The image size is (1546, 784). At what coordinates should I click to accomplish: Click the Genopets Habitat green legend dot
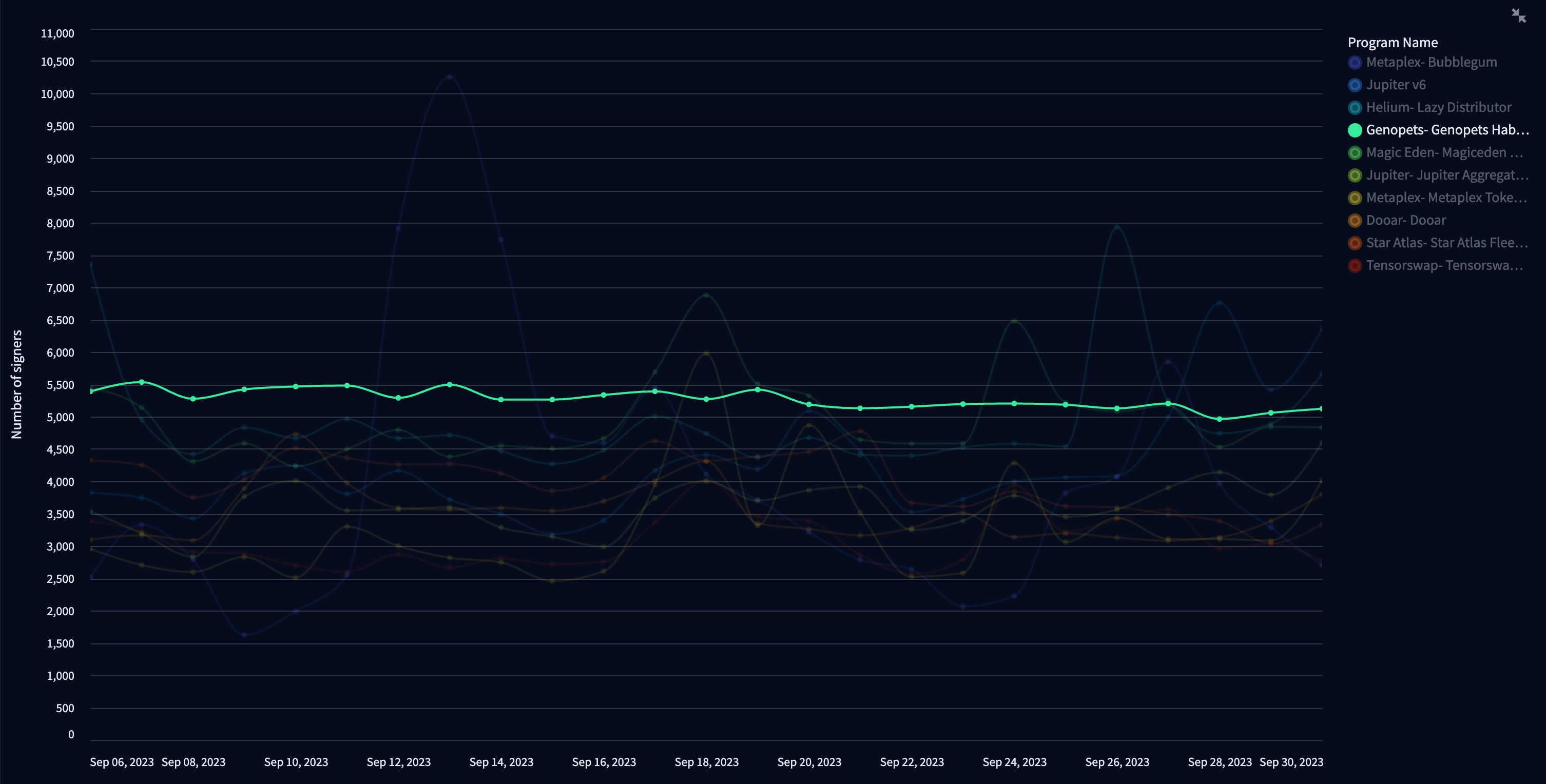pos(1355,130)
